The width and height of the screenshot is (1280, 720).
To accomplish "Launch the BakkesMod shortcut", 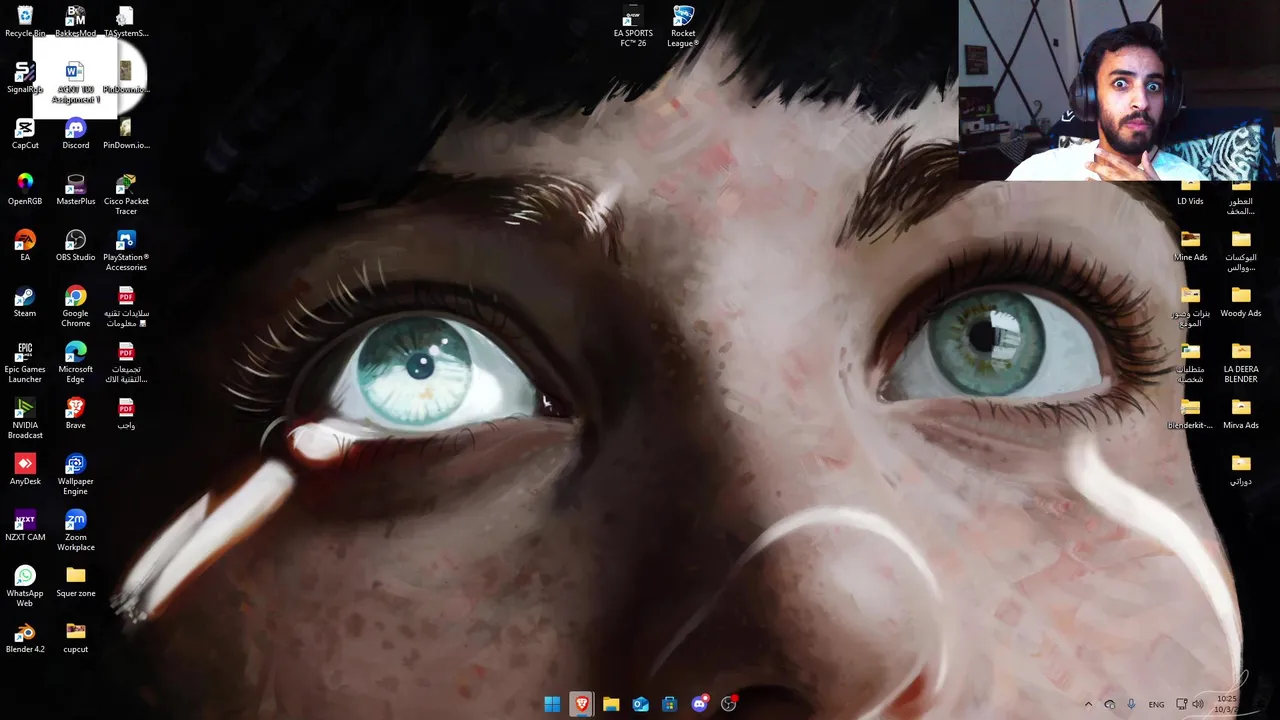I will [75, 21].
